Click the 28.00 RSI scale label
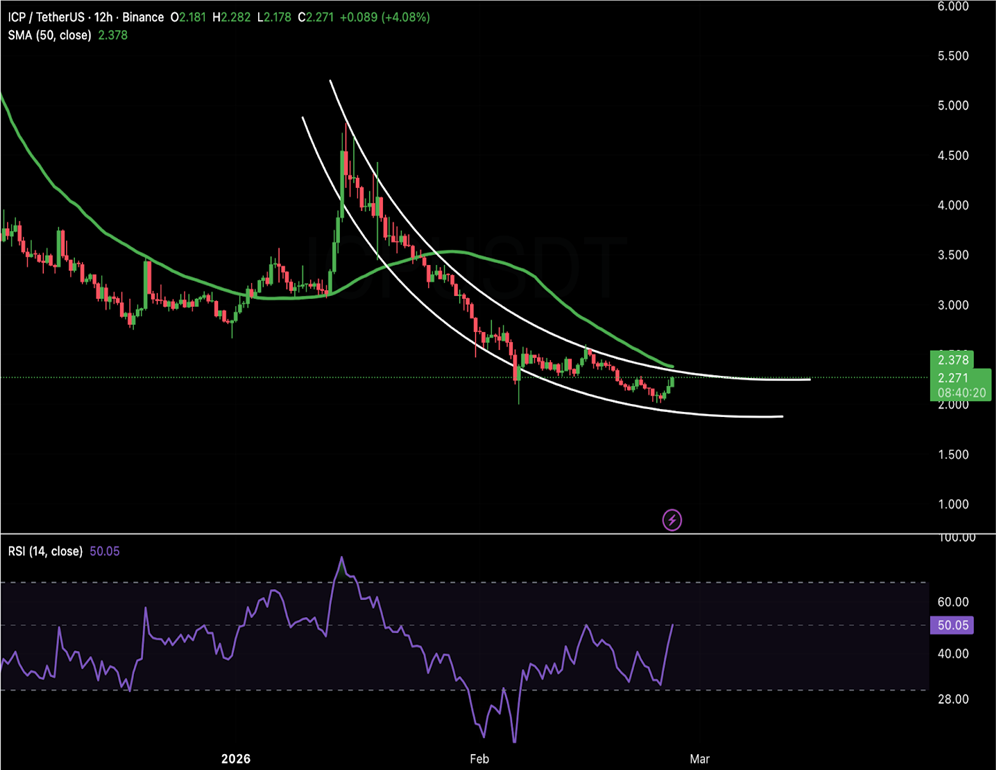 click(x=957, y=699)
